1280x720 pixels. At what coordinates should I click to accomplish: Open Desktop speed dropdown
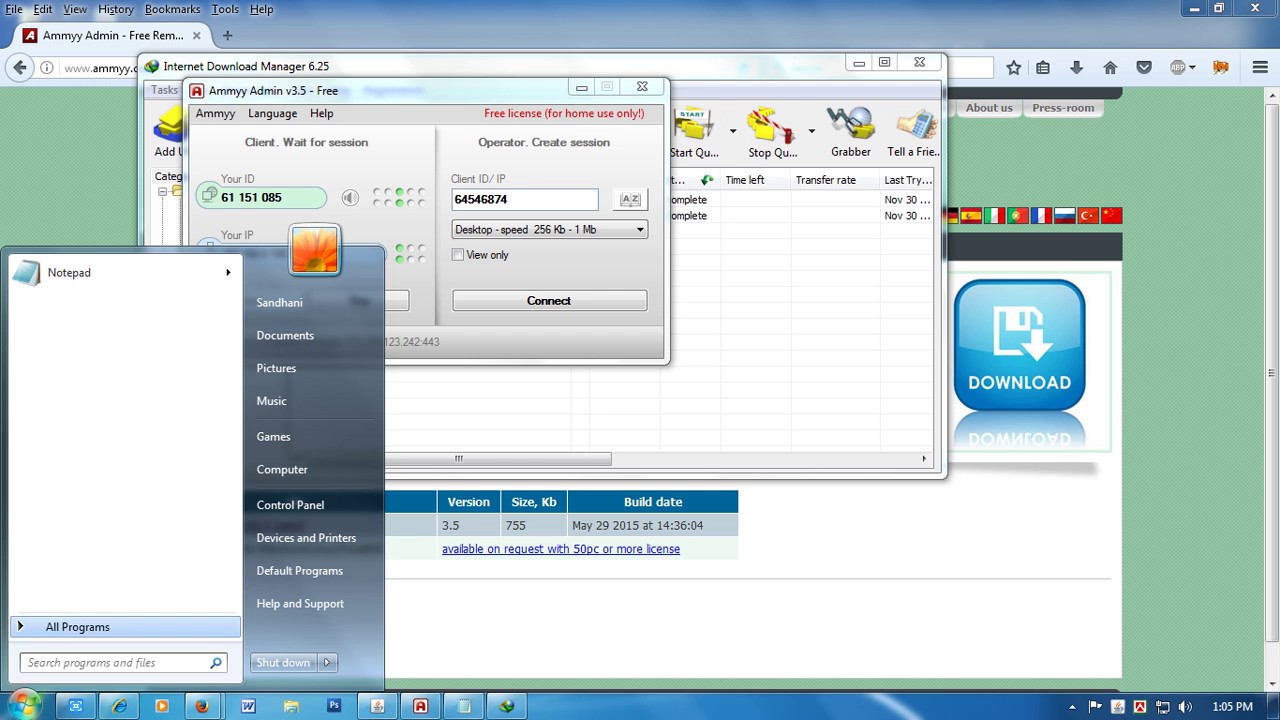click(549, 230)
